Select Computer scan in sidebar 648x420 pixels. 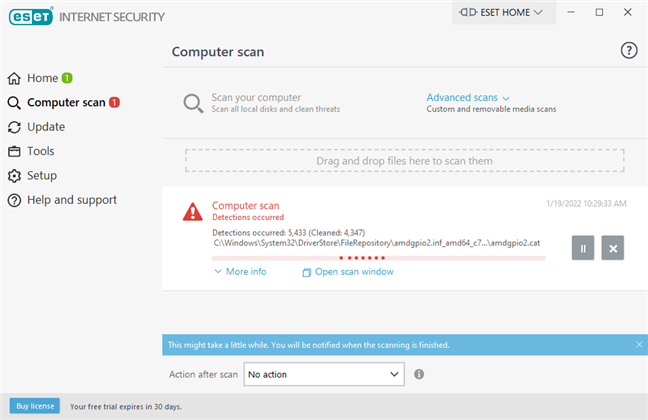(x=64, y=103)
